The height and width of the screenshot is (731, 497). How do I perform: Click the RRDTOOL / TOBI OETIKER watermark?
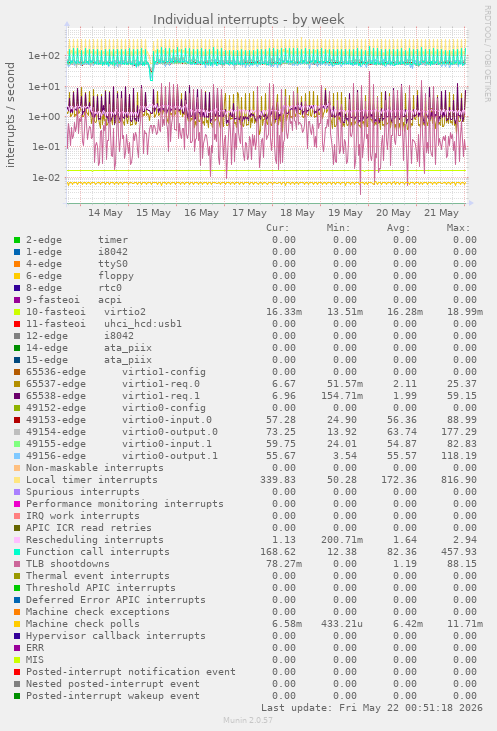(487, 54)
